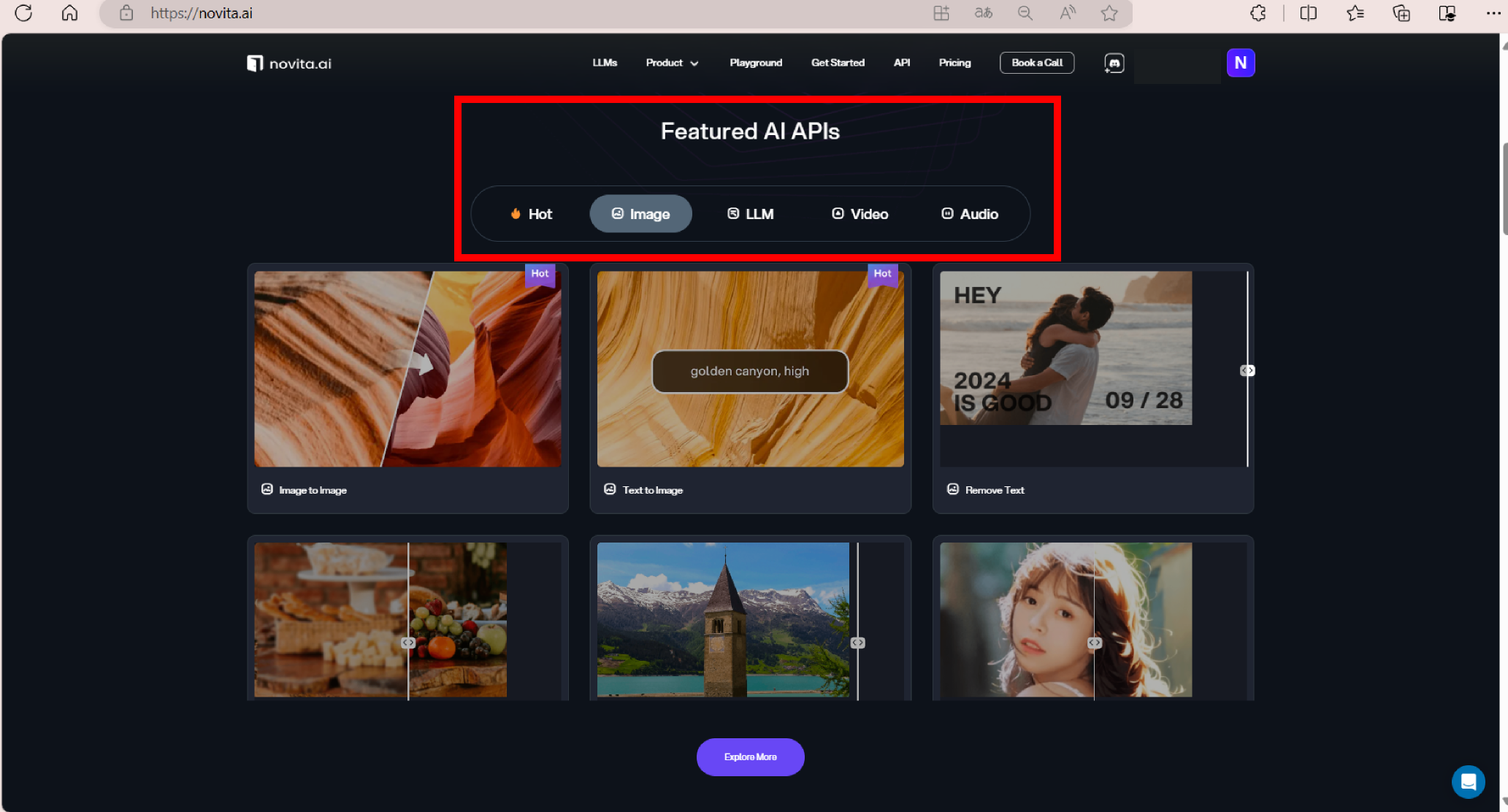Viewport: 1508px width, 812px height.
Task: Expand the Product dropdown menu
Action: coord(672,63)
